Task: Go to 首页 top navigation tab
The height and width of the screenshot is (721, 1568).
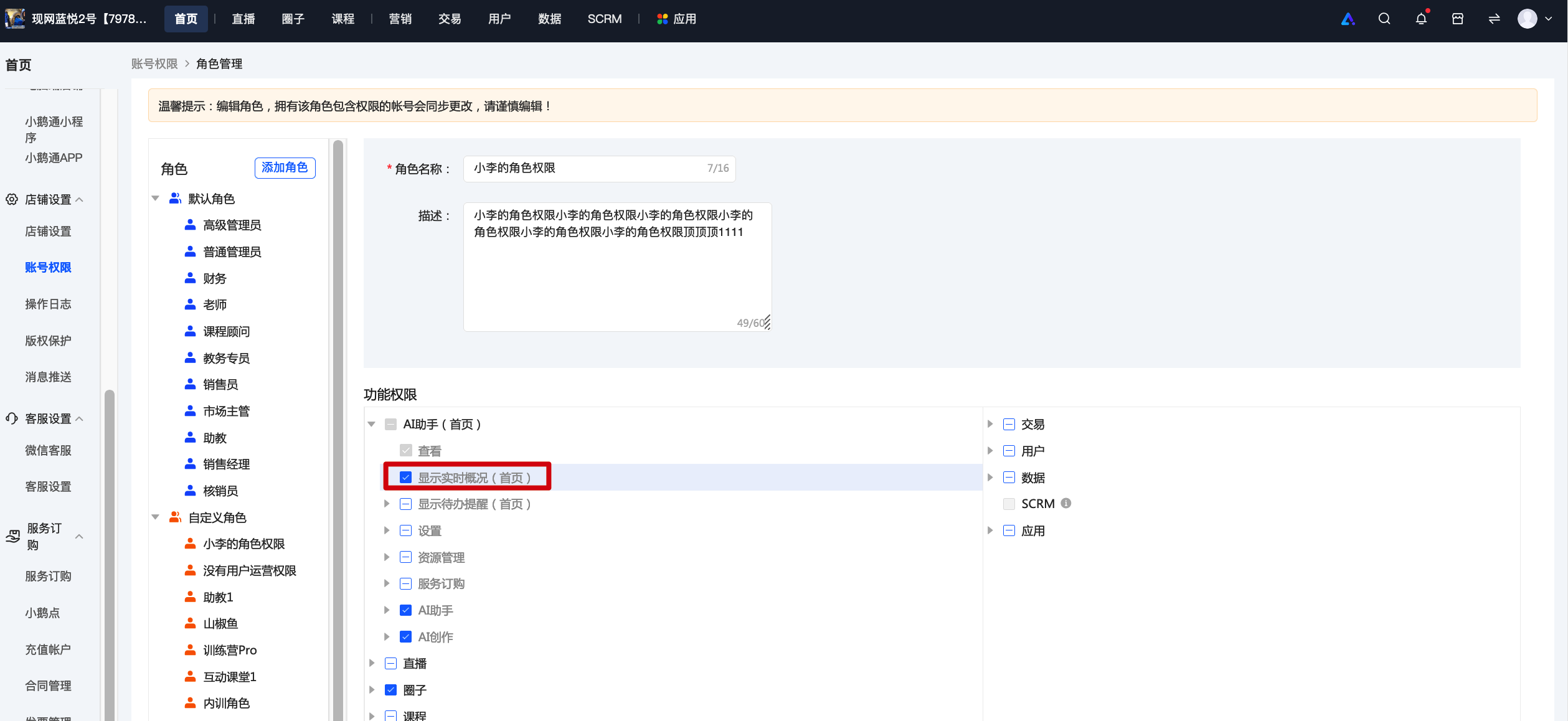Action: coord(186,19)
